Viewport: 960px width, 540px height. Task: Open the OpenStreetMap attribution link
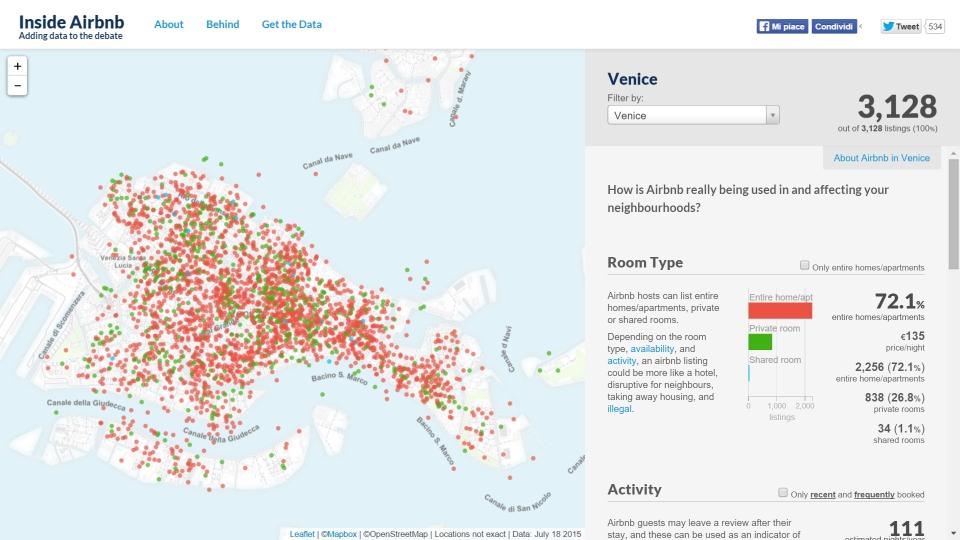(x=396, y=534)
